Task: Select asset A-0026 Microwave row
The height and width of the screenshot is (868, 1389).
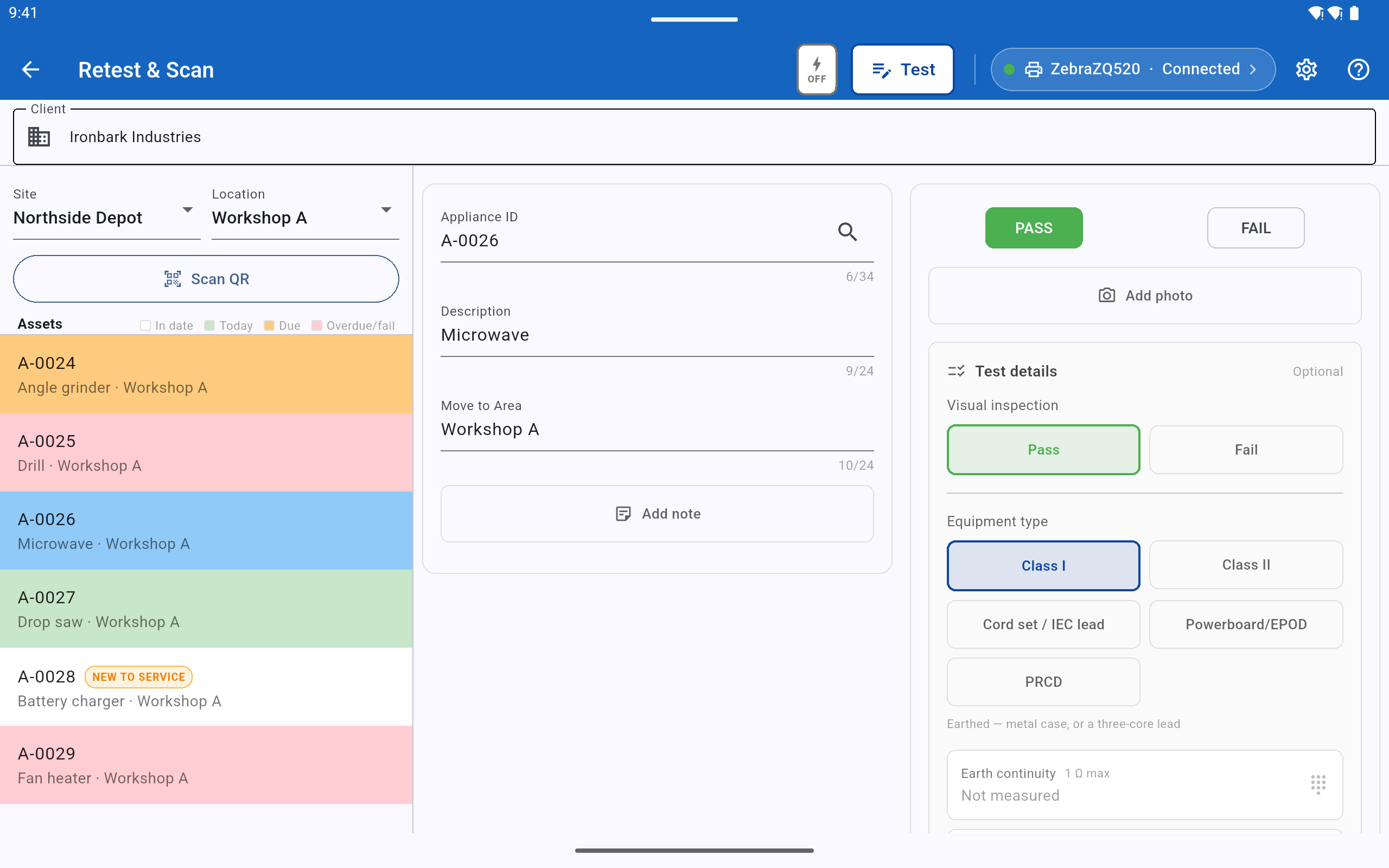Action: coord(206,531)
